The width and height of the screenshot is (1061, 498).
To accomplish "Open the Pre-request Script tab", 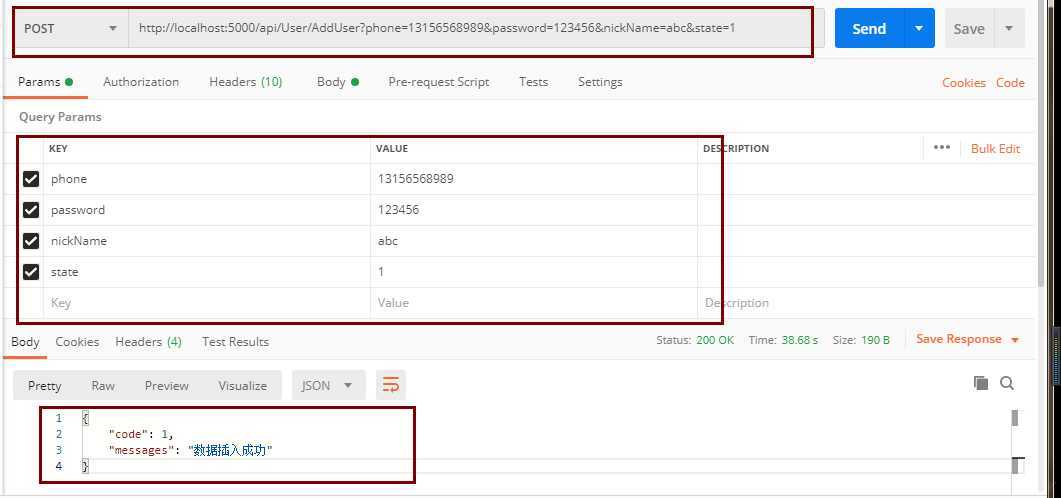I will [x=438, y=82].
